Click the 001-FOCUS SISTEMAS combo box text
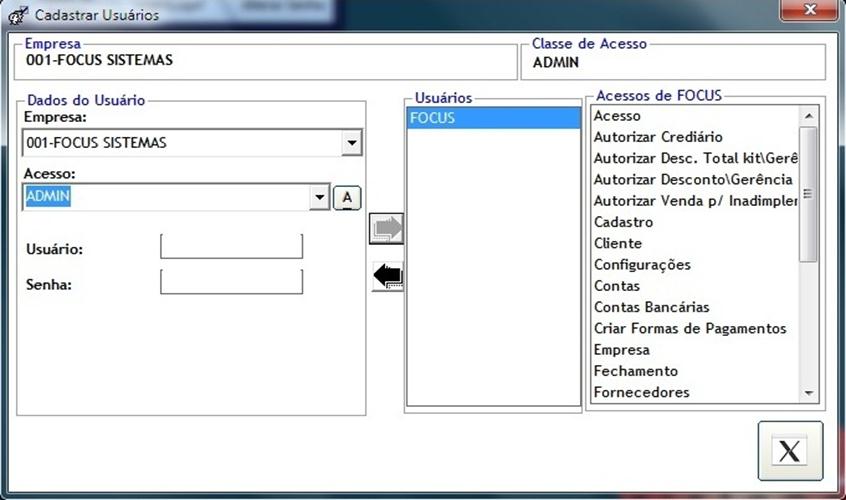The image size is (846, 500). click(97, 143)
